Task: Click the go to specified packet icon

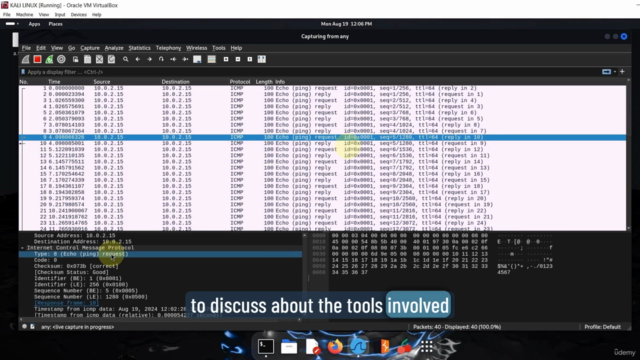Action: pyautogui.click(x=161, y=59)
